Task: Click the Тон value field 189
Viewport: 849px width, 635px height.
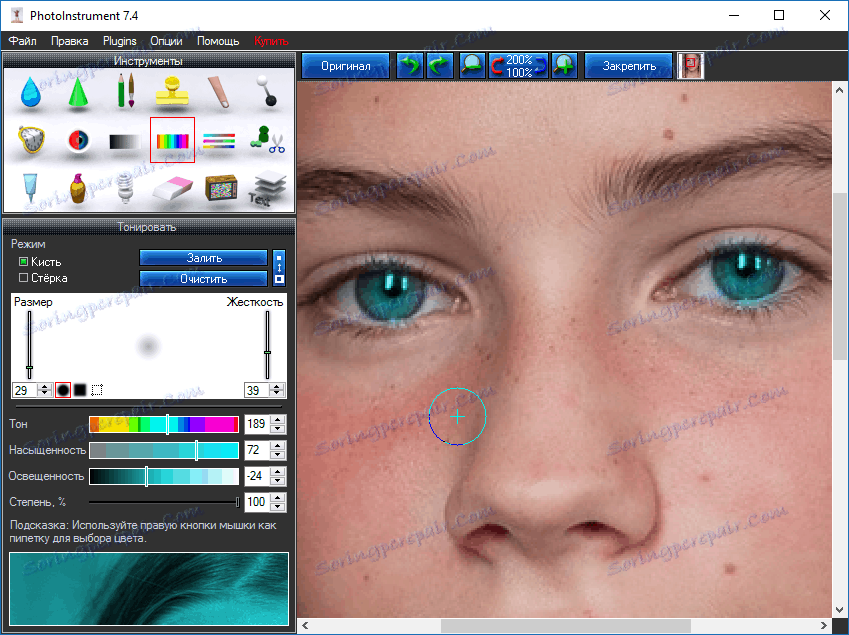Action: (257, 424)
